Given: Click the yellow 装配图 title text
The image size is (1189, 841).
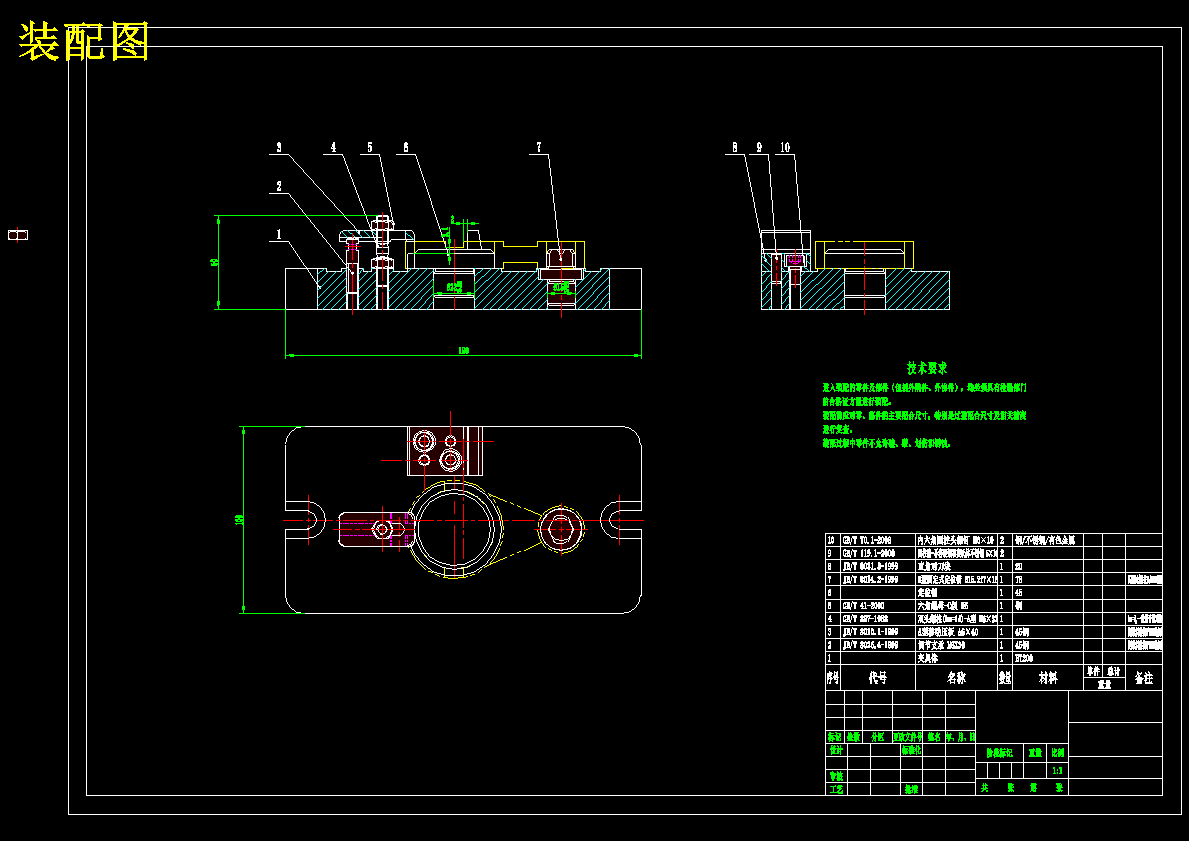Looking at the screenshot, I should point(83,41).
